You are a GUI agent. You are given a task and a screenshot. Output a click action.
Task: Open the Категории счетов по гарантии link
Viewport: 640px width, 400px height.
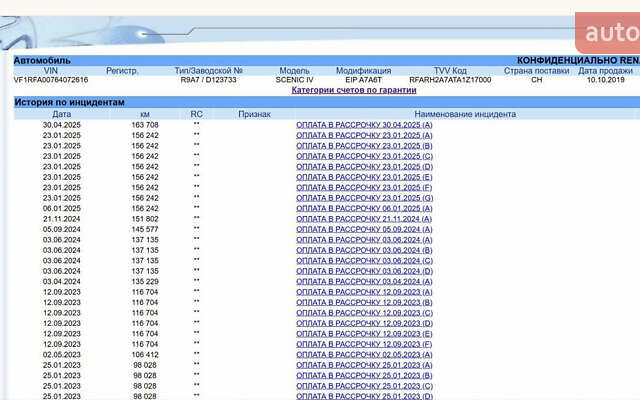coord(353,90)
